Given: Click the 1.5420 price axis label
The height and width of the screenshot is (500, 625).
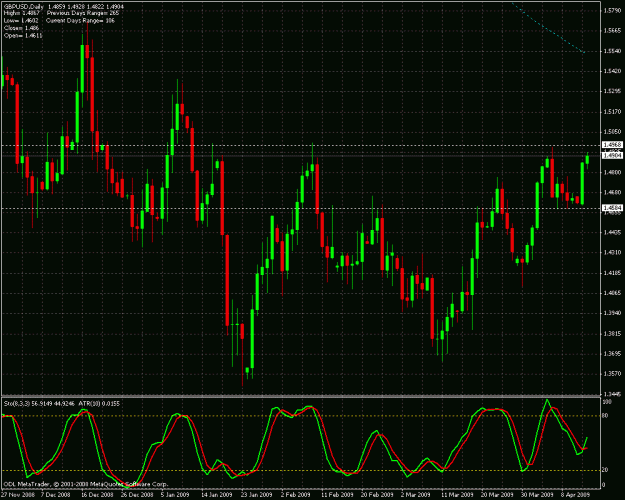Looking at the screenshot, I should (613, 71).
